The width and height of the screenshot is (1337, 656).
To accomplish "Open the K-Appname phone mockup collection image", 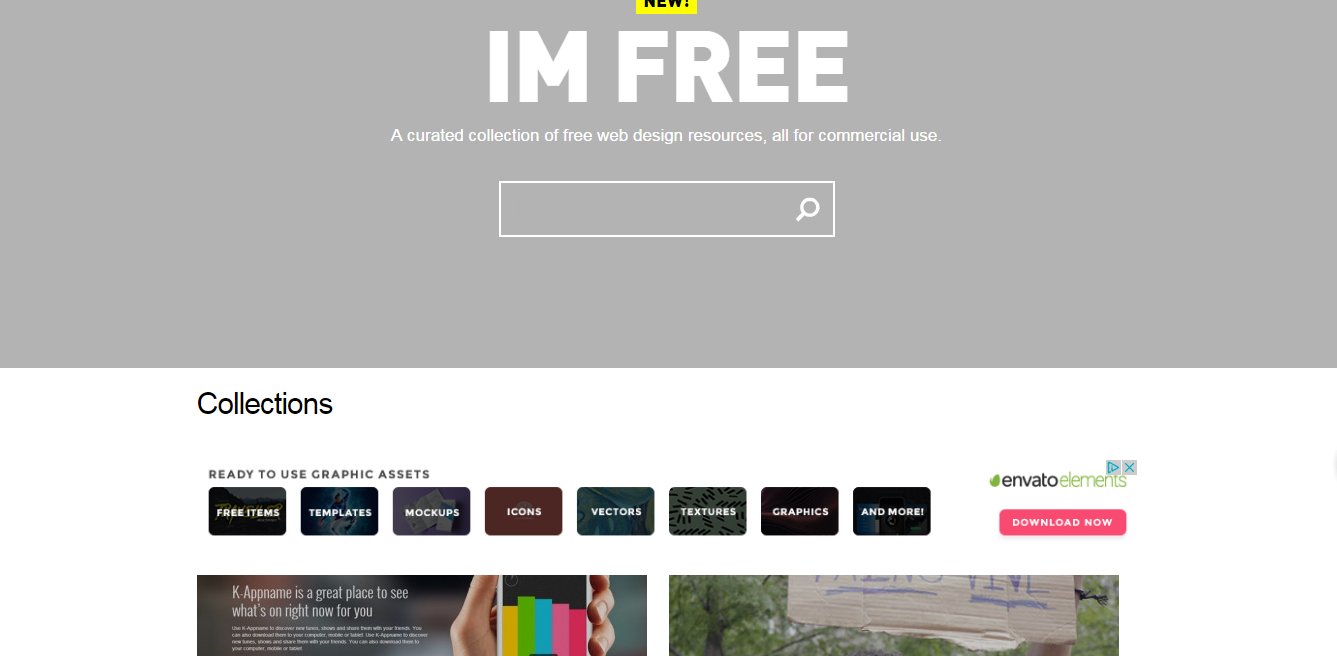I will tap(422, 615).
